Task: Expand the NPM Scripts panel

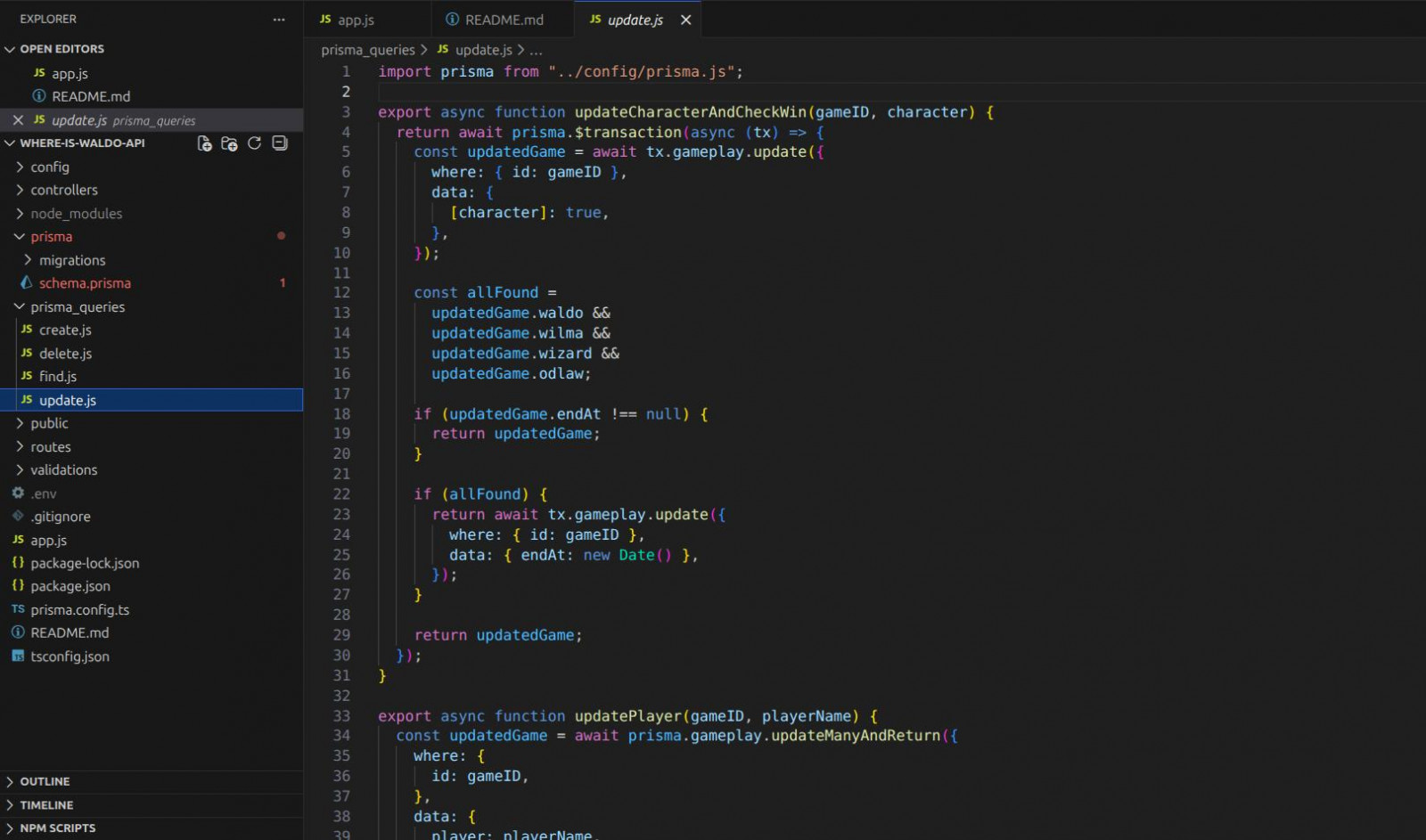Action: coord(57,828)
